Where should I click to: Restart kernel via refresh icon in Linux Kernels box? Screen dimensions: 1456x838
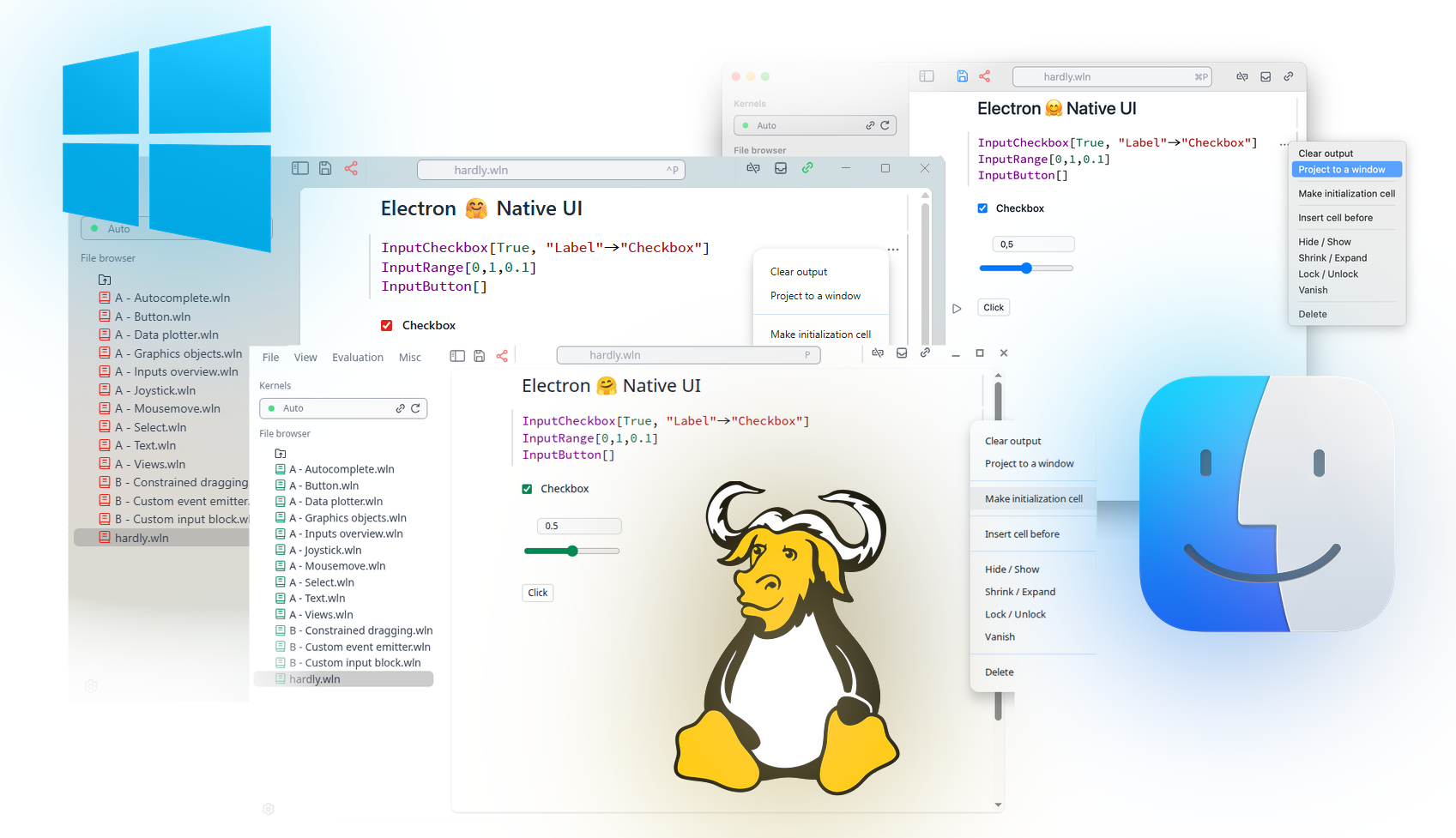tap(416, 408)
